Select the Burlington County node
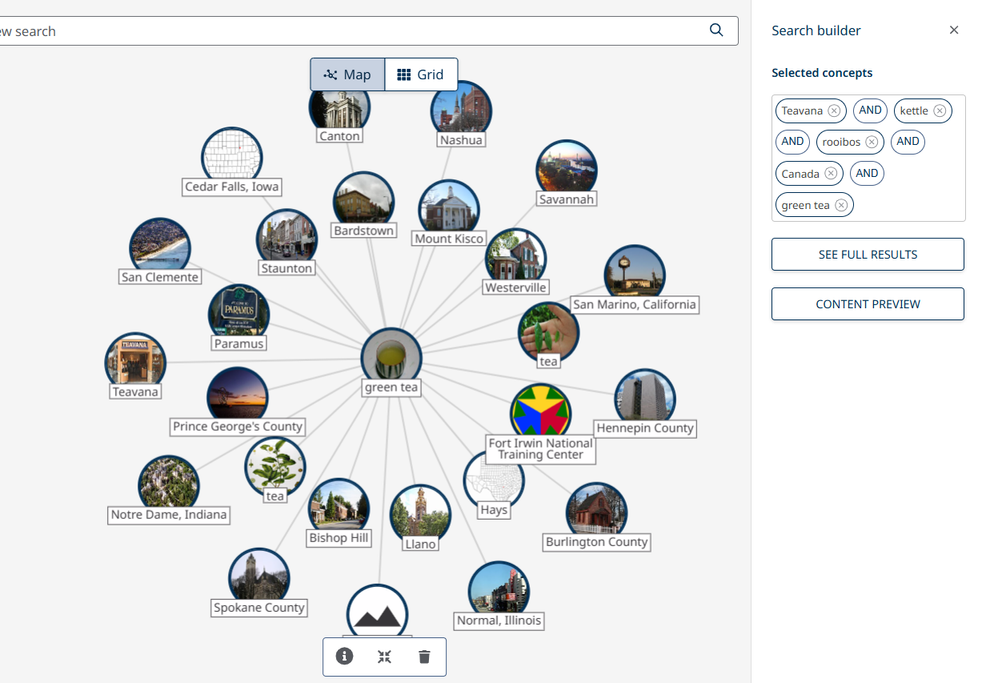 [x=597, y=513]
